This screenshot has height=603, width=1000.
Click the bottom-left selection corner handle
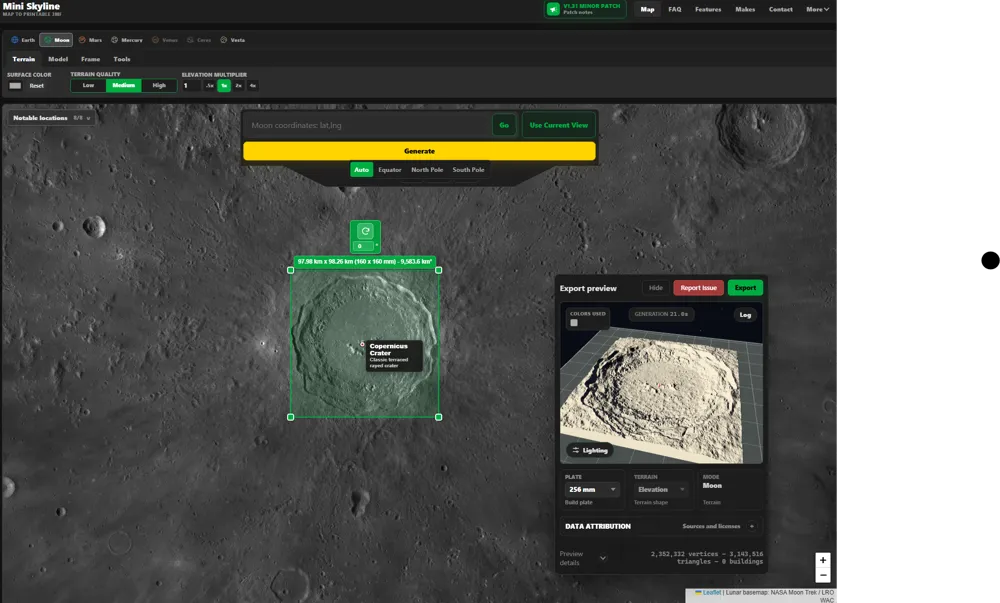pos(291,417)
